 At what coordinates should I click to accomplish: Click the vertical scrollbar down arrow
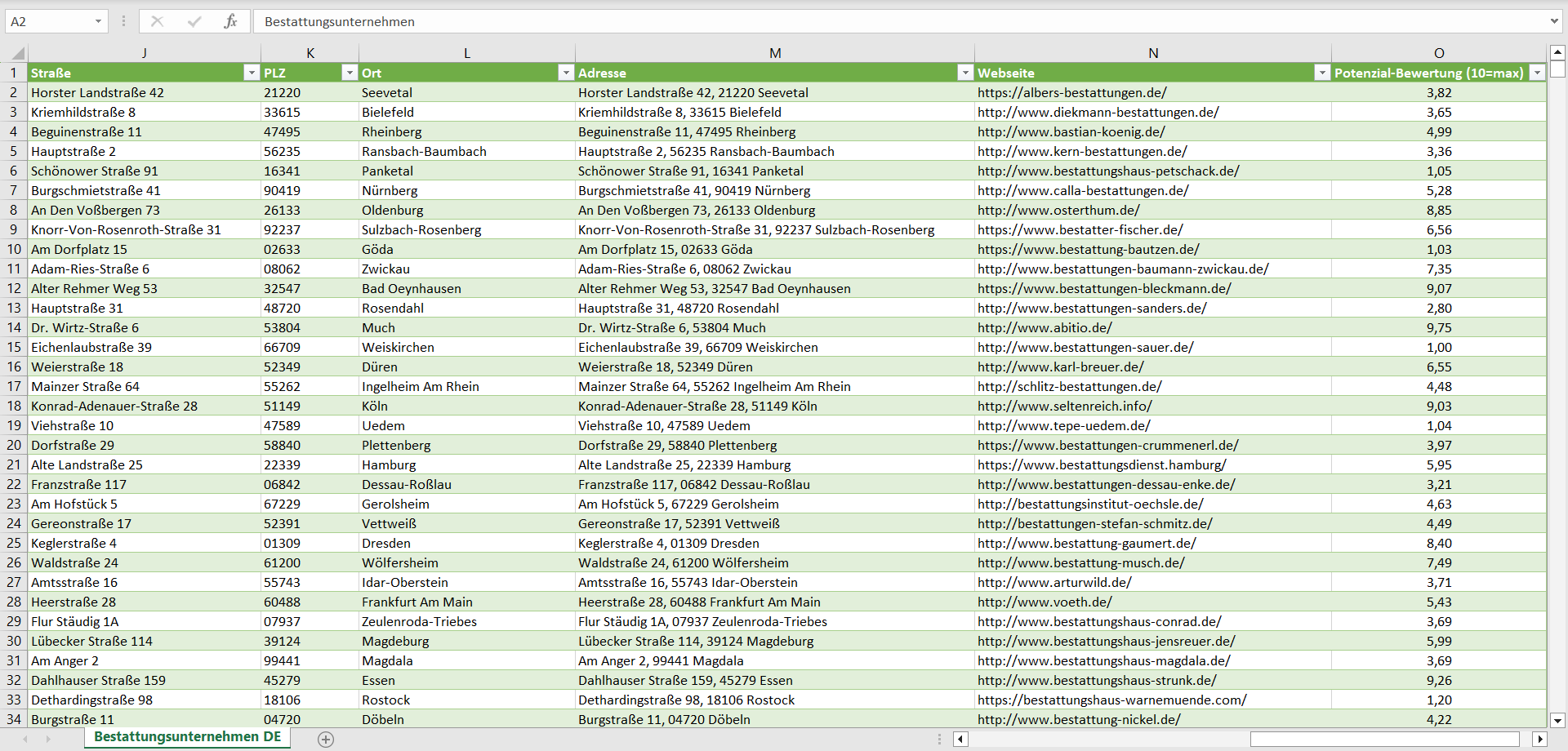(1557, 720)
